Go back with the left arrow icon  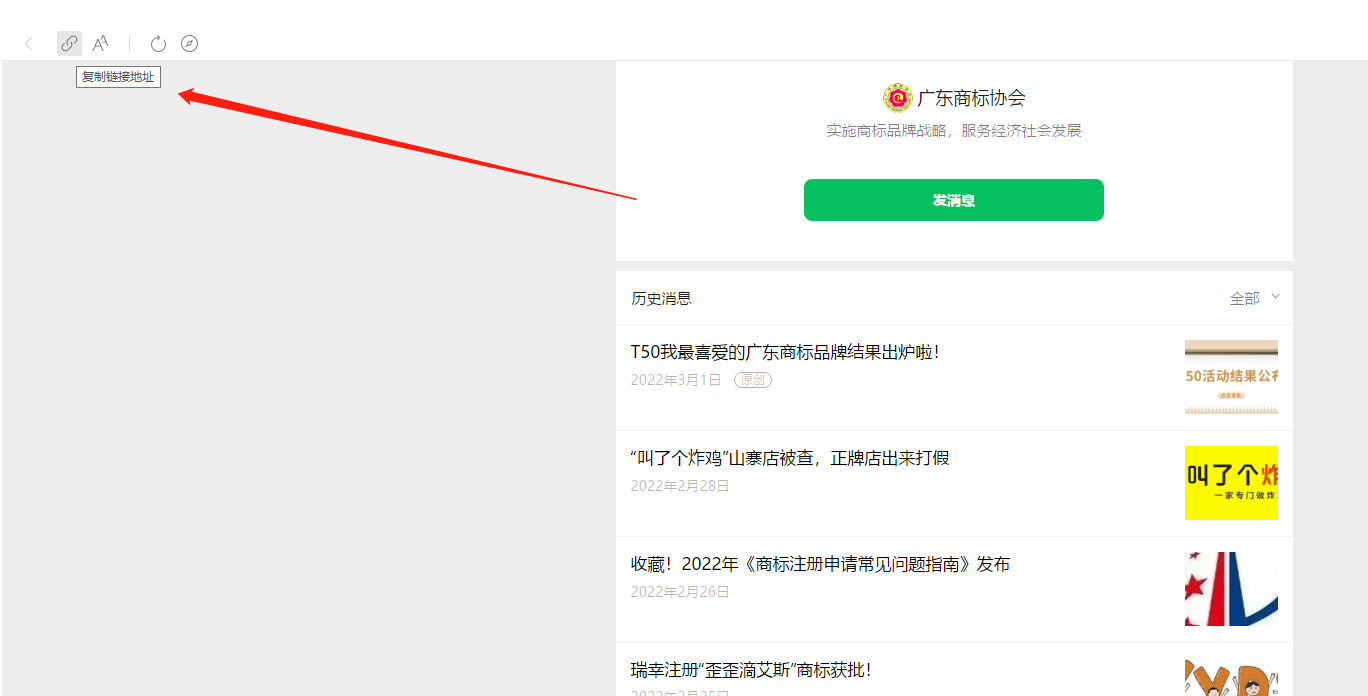click(29, 43)
